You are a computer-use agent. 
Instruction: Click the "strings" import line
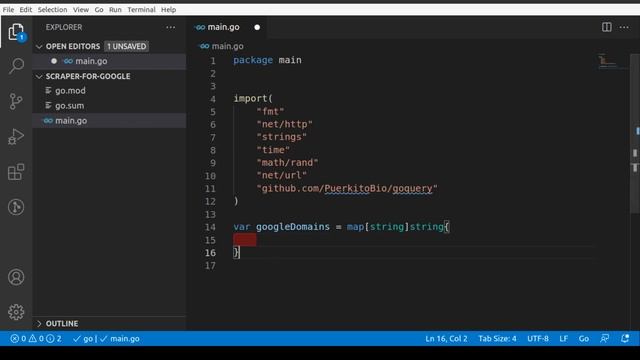point(282,137)
